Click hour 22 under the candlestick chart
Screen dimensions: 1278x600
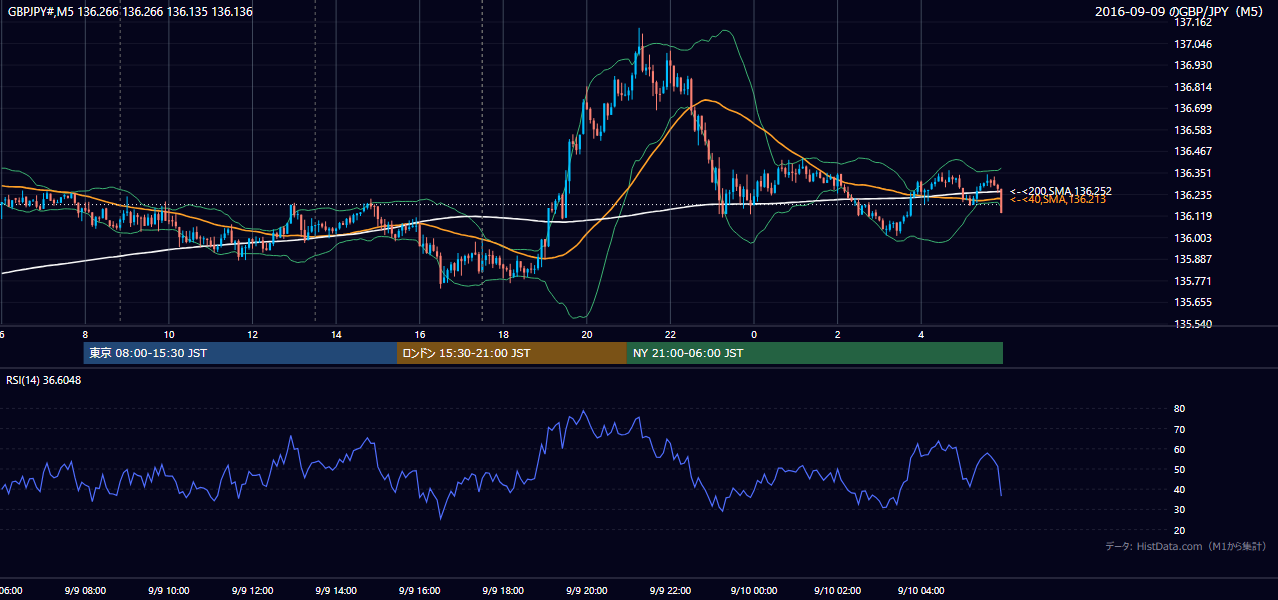tap(670, 334)
